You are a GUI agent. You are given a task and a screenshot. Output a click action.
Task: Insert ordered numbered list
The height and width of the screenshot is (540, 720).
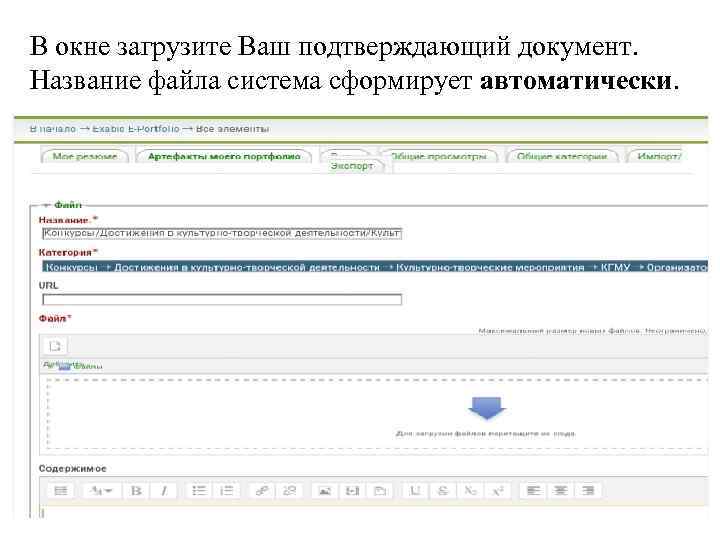click(226, 490)
